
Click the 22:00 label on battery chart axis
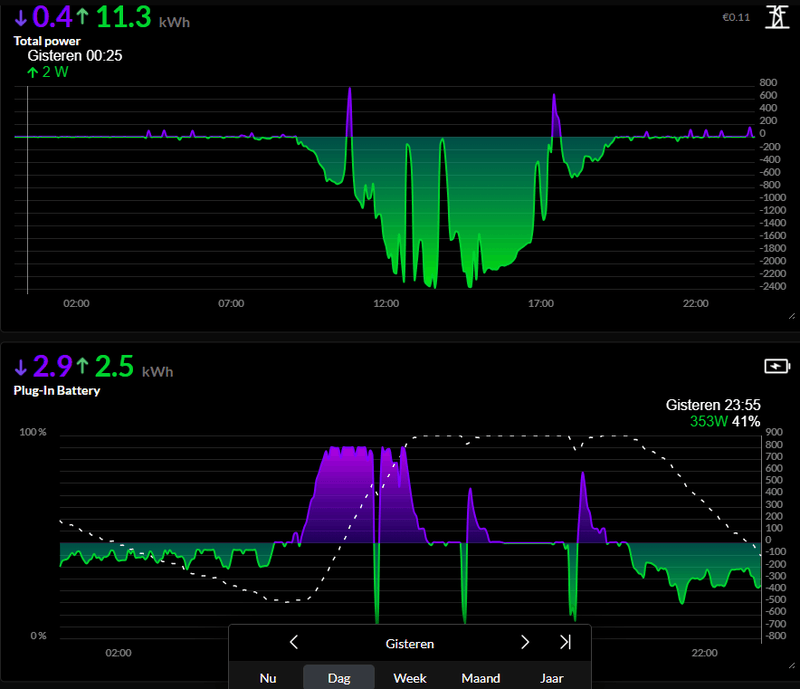pyautogui.click(x=705, y=653)
